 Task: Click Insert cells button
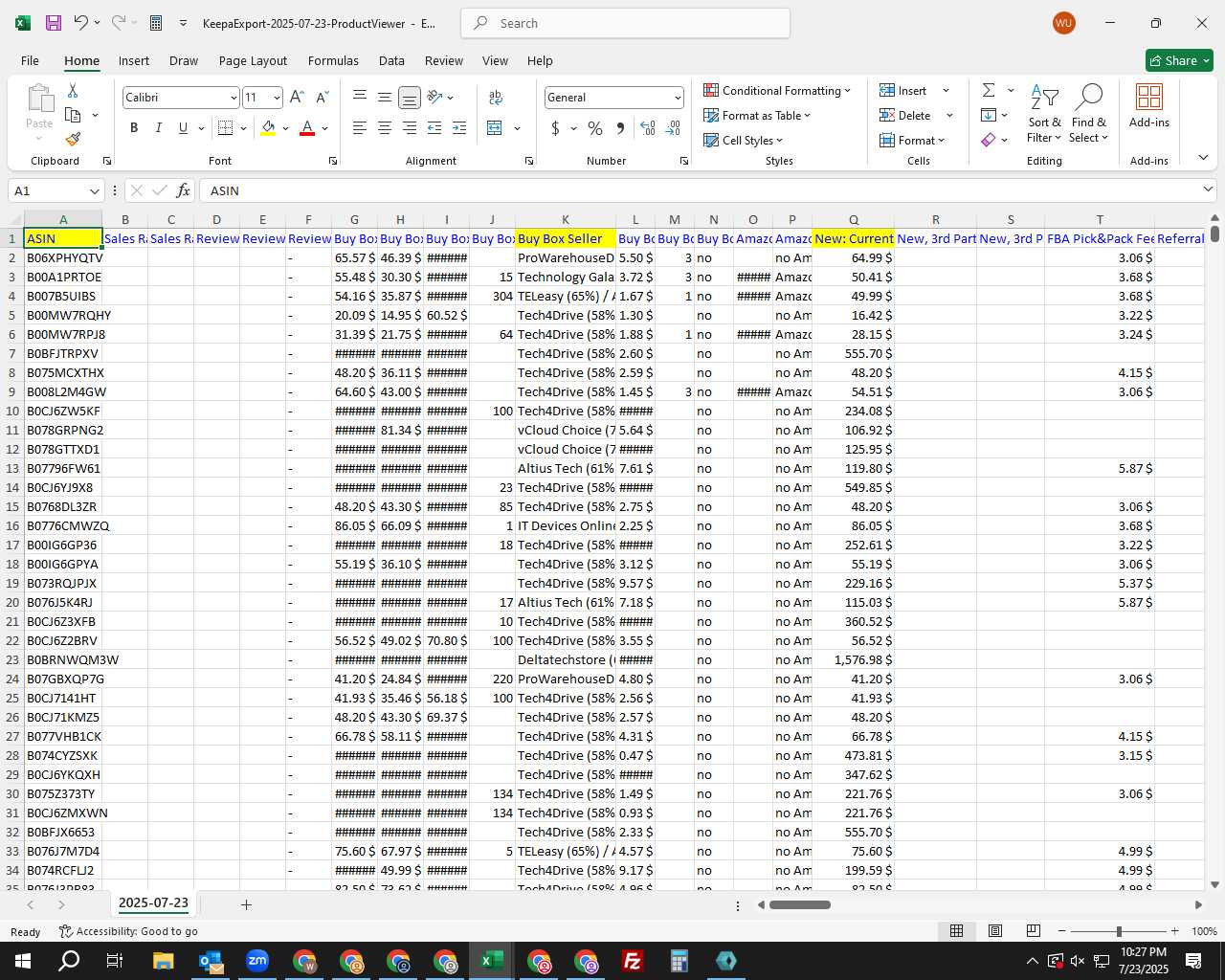pos(903,90)
